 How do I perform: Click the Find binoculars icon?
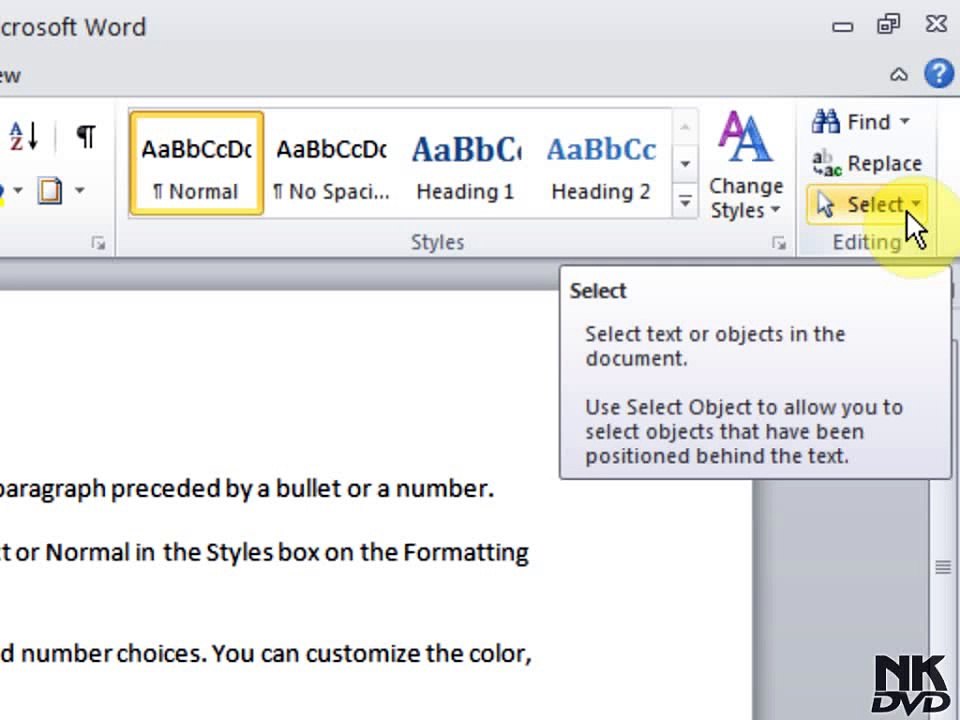point(826,121)
